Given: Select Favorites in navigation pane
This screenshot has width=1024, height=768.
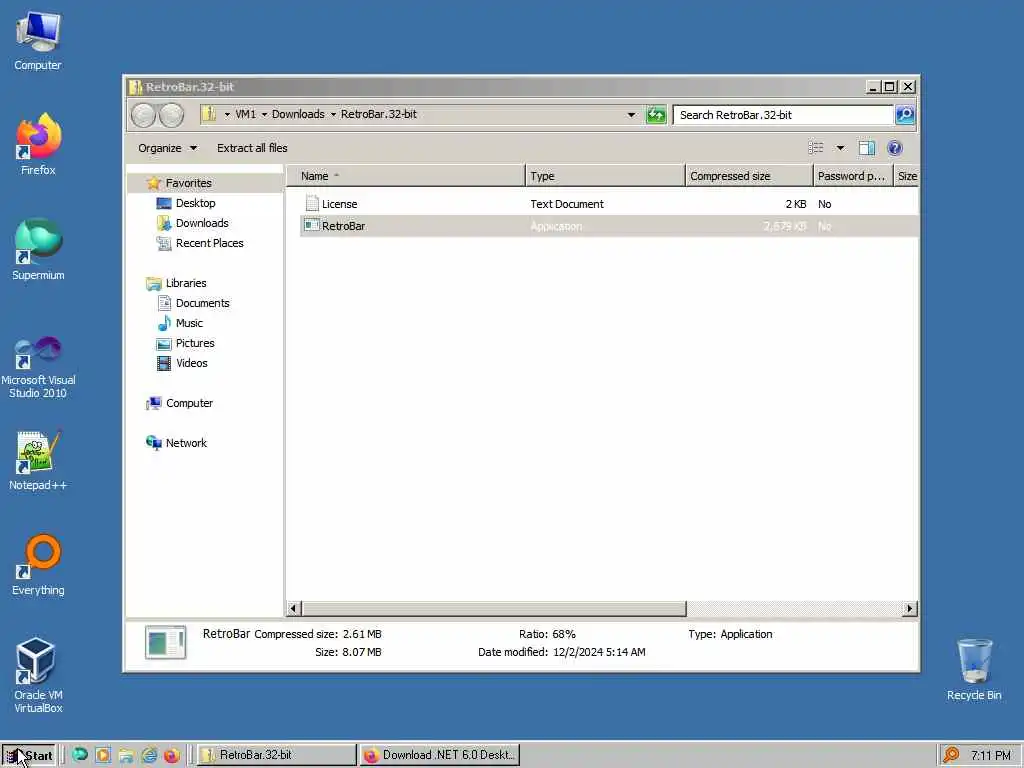Looking at the screenshot, I should 188,183.
